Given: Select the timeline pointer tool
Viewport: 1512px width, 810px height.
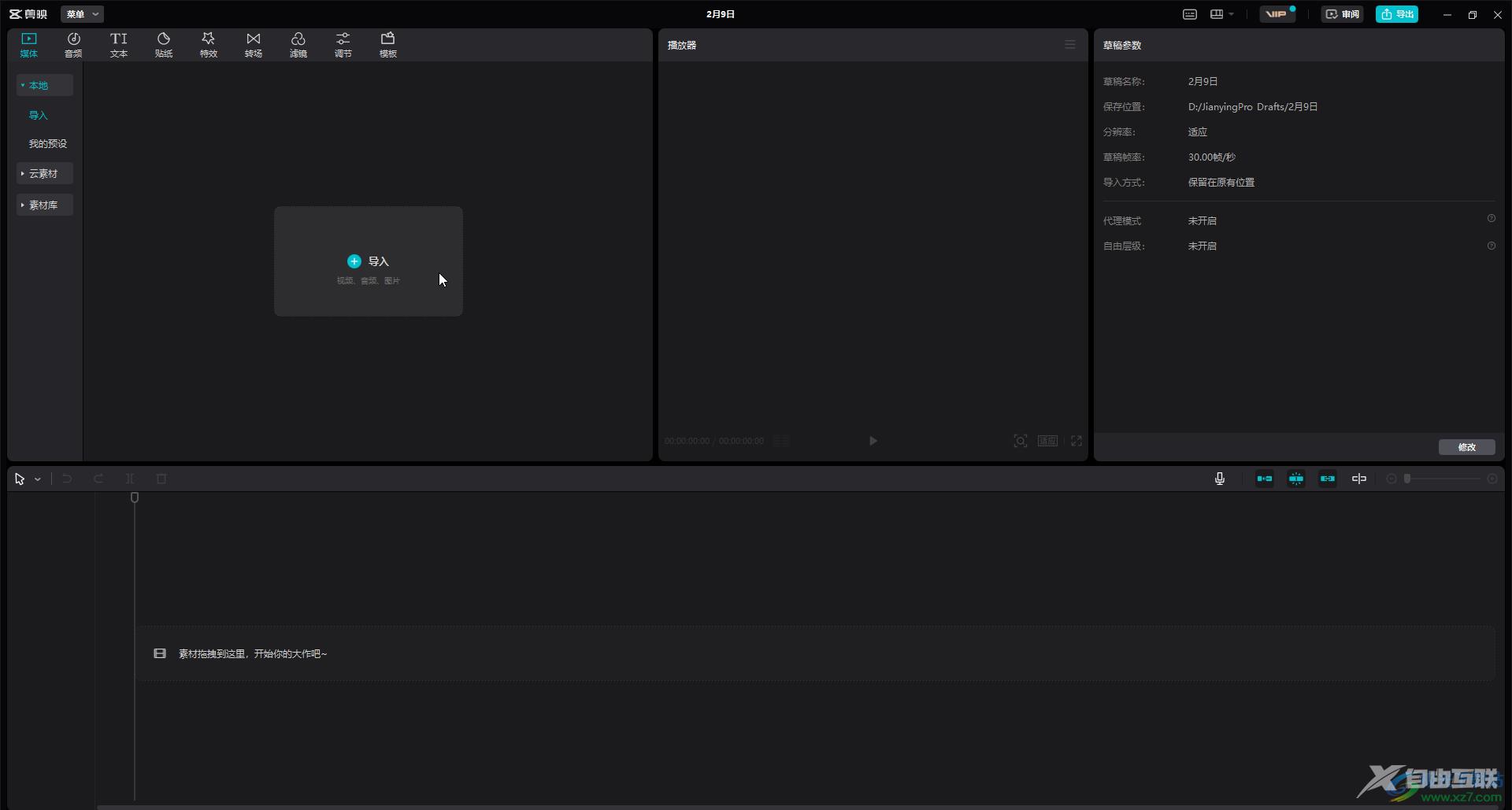Looking at the screenshot, I should click(20, 479).
